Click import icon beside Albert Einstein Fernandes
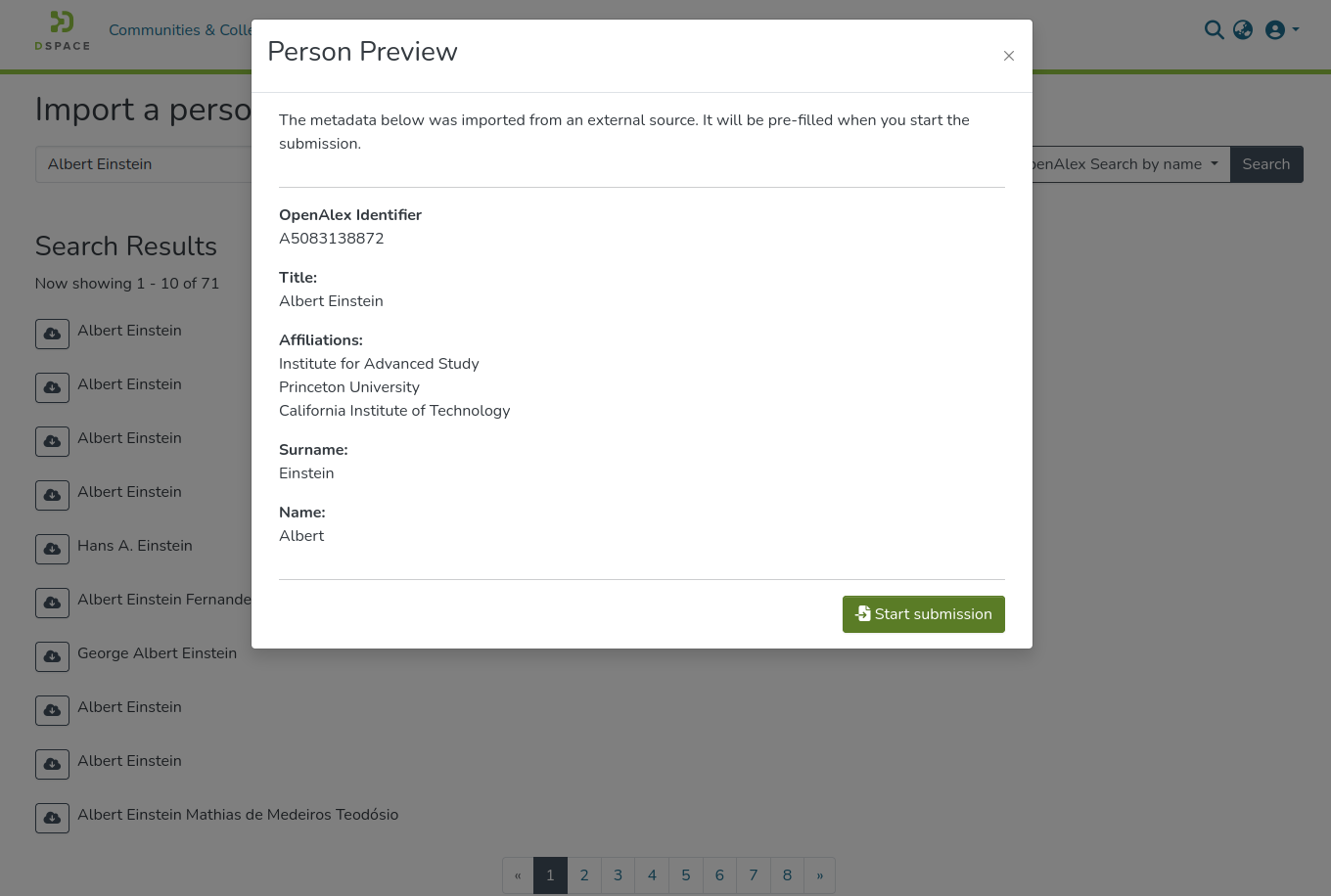This screenshot has height=896, width=1331. point(52,603)
